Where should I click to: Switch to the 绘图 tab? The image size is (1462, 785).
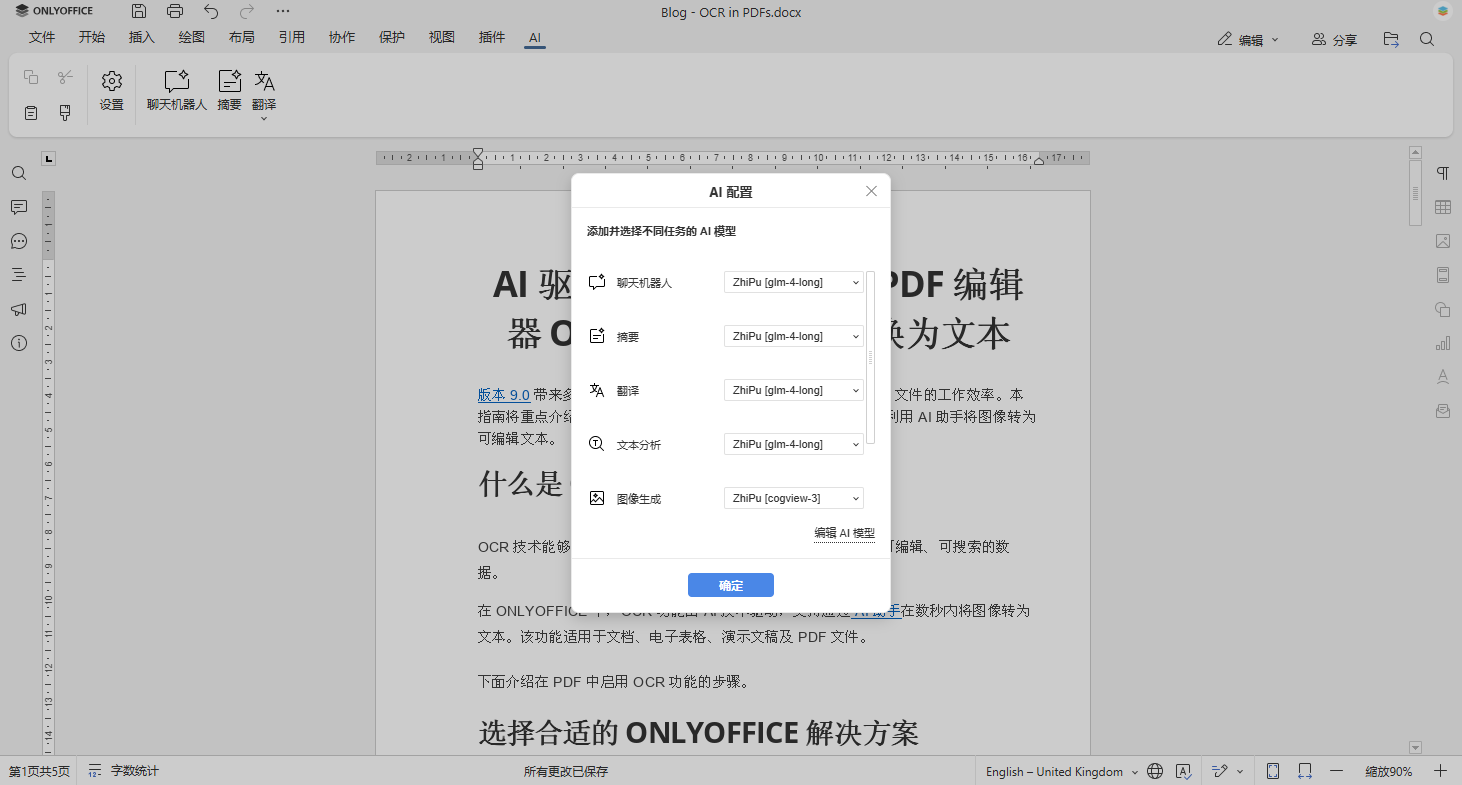tap(192, 37)
